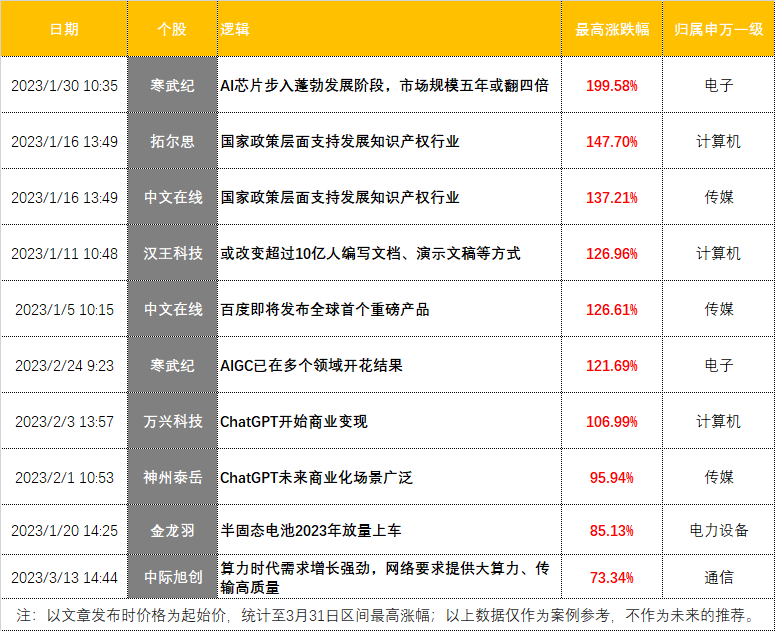Click the 归属申万一级 column header
Image resolution: width=775 pixels, height=631 pixels.
point(719,29)
